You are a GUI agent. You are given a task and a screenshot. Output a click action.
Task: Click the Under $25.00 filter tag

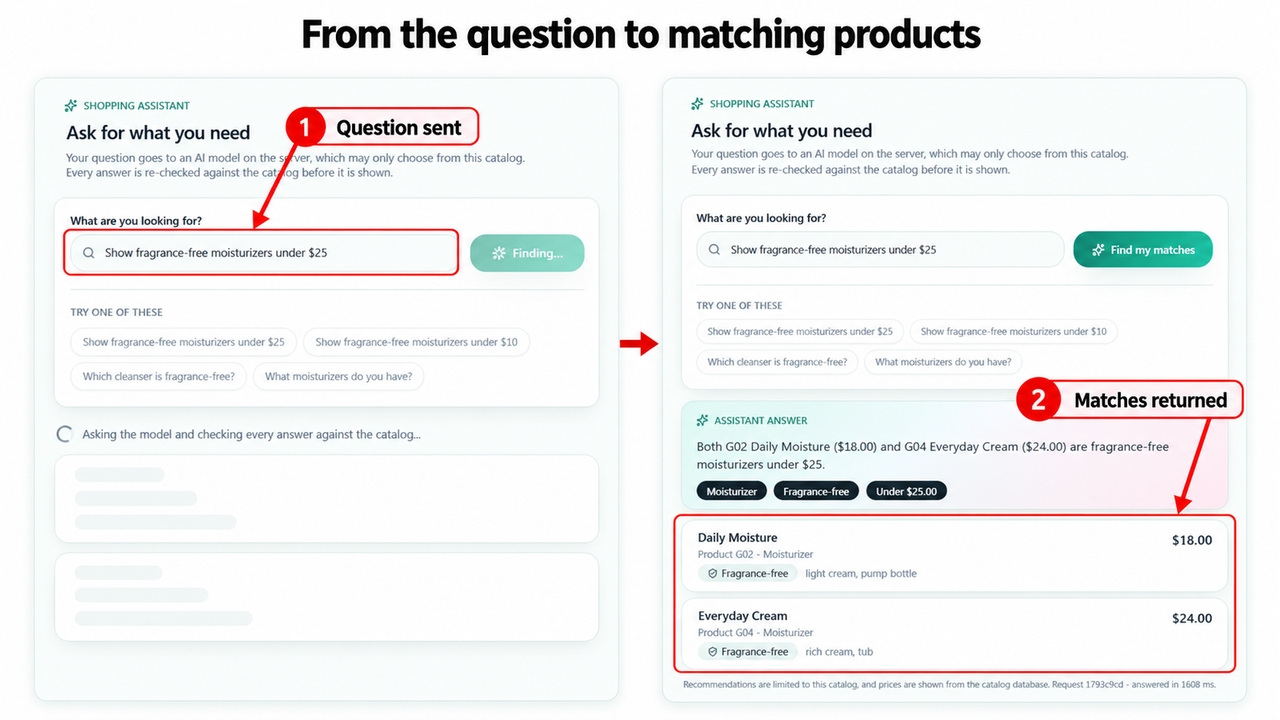click(x=907, y=491)
